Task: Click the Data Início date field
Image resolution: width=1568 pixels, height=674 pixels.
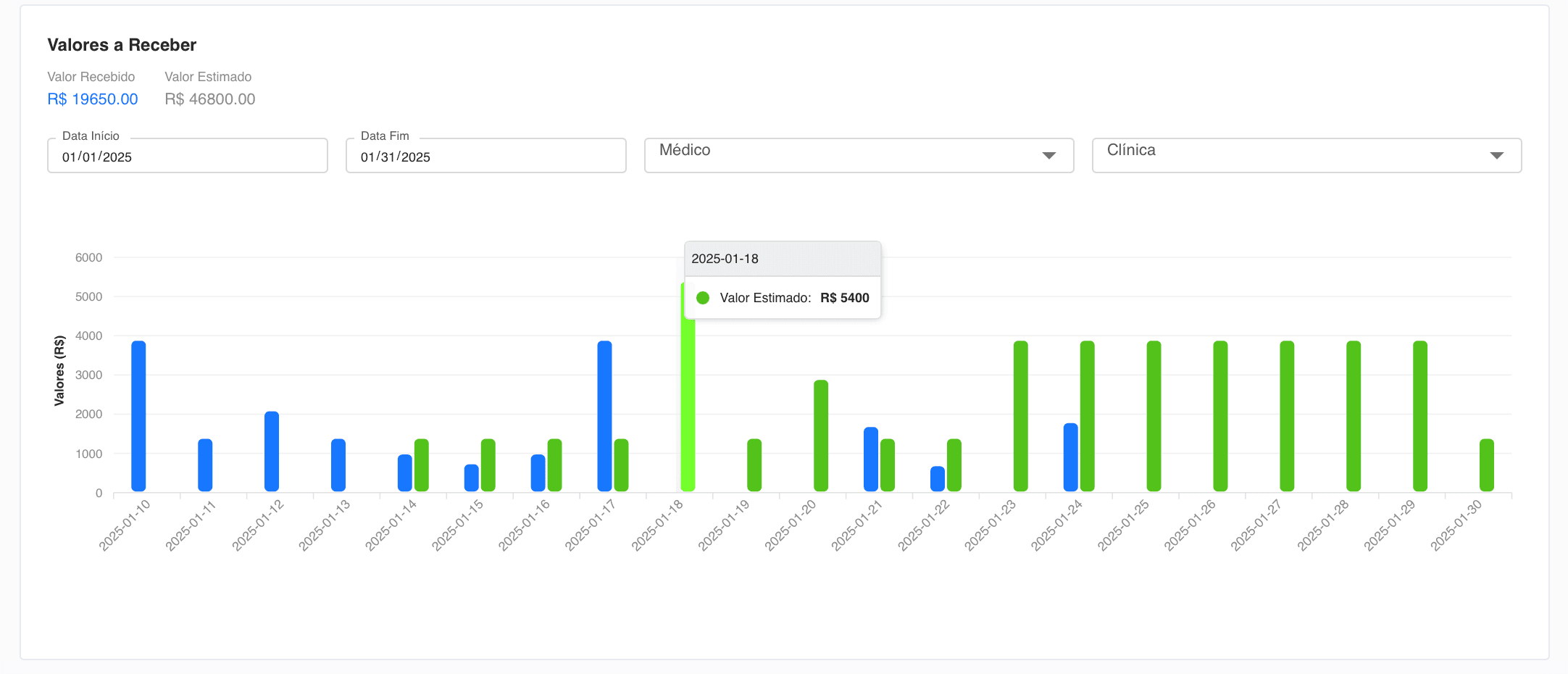Action: point(188,156)
